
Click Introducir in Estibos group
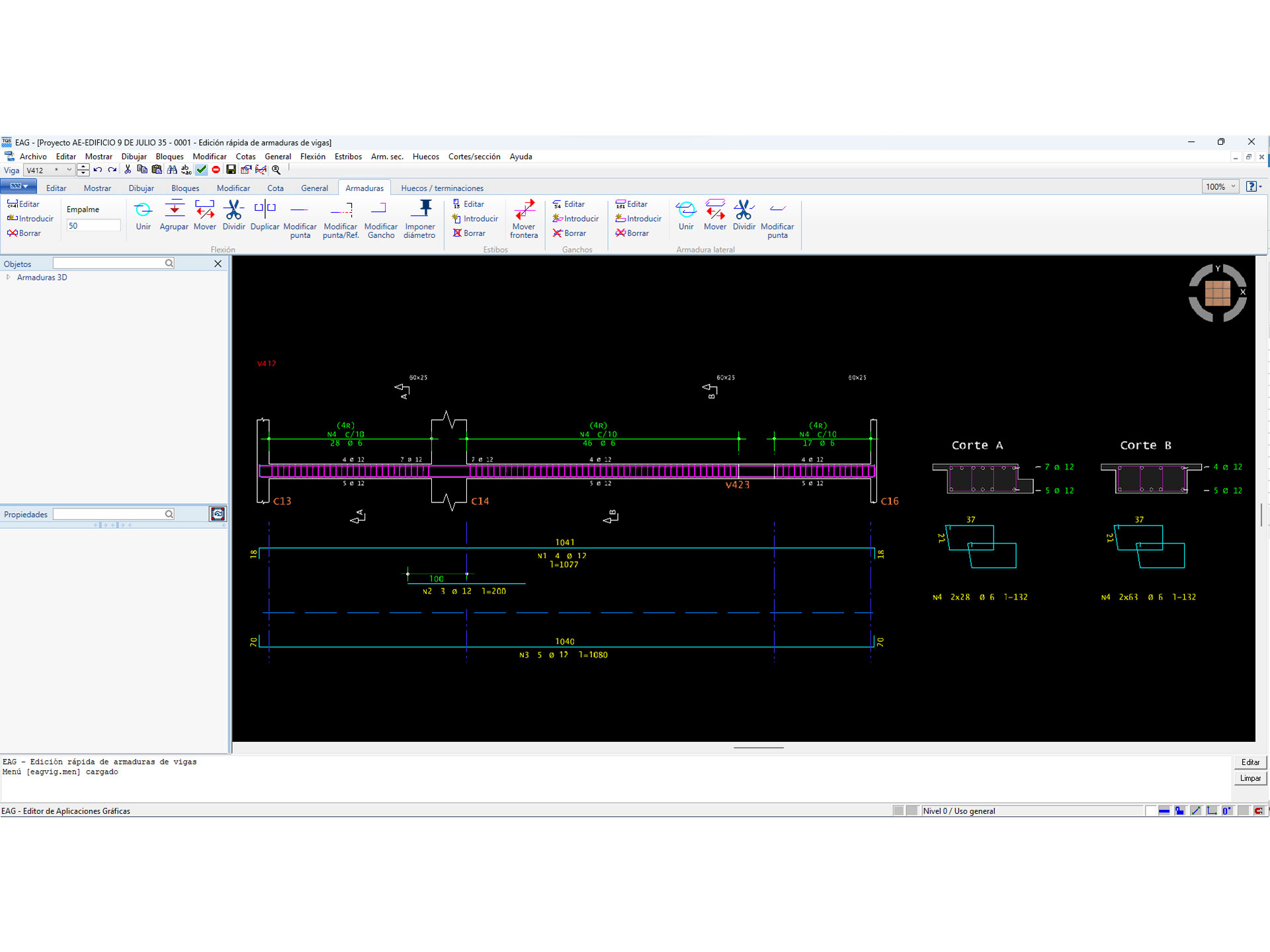(475, 219)
